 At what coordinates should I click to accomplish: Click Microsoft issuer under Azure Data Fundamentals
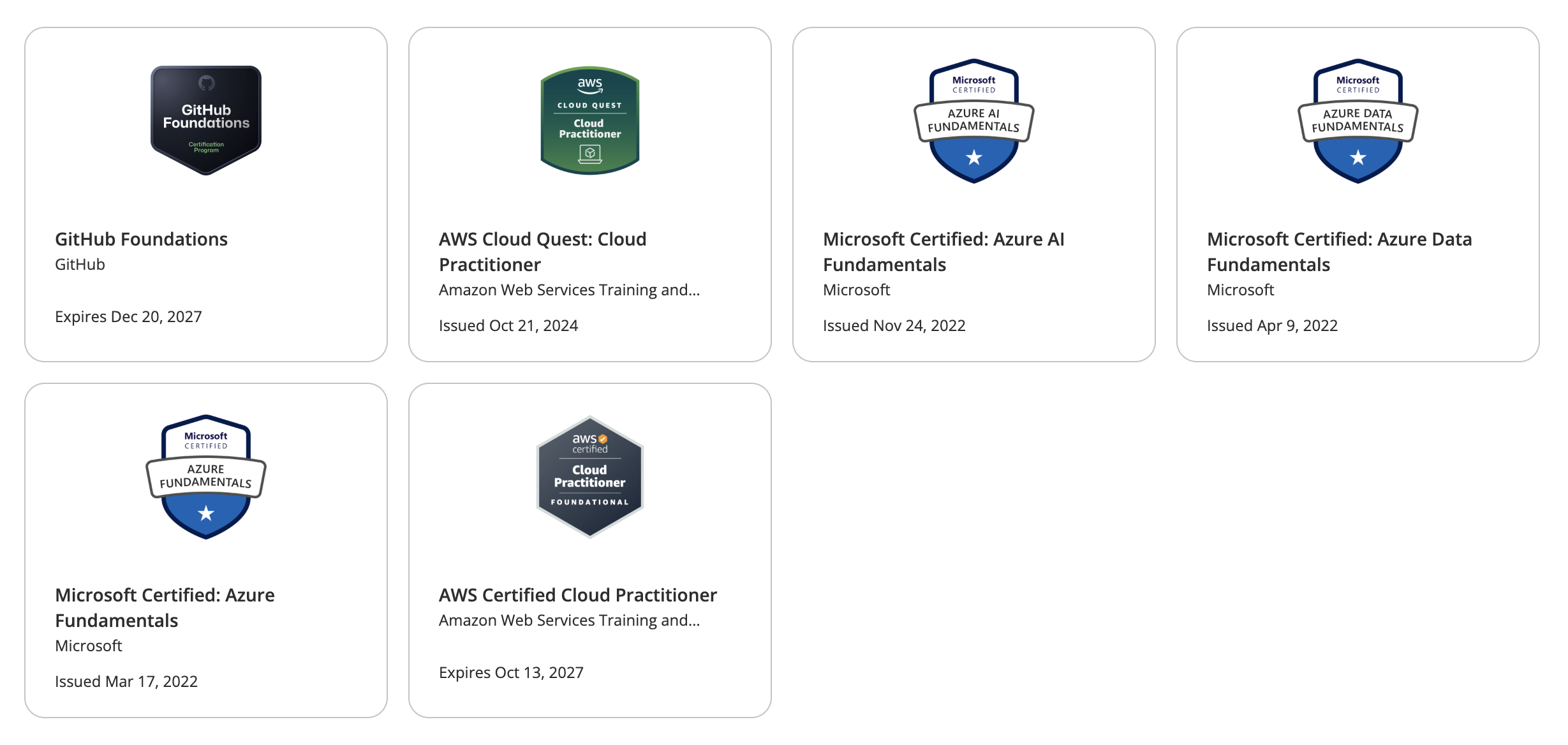(1240, 290)
